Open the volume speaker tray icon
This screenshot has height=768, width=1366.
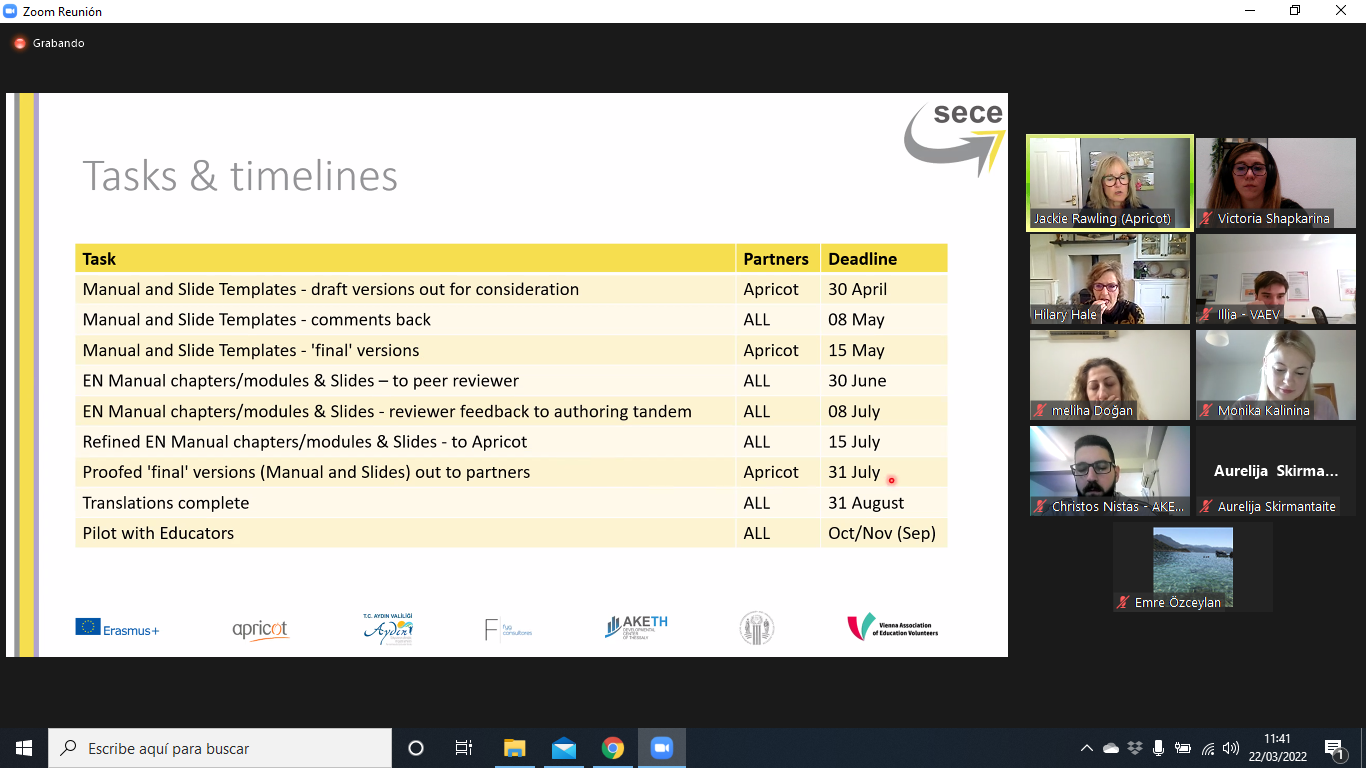(x=1231, y=748)
